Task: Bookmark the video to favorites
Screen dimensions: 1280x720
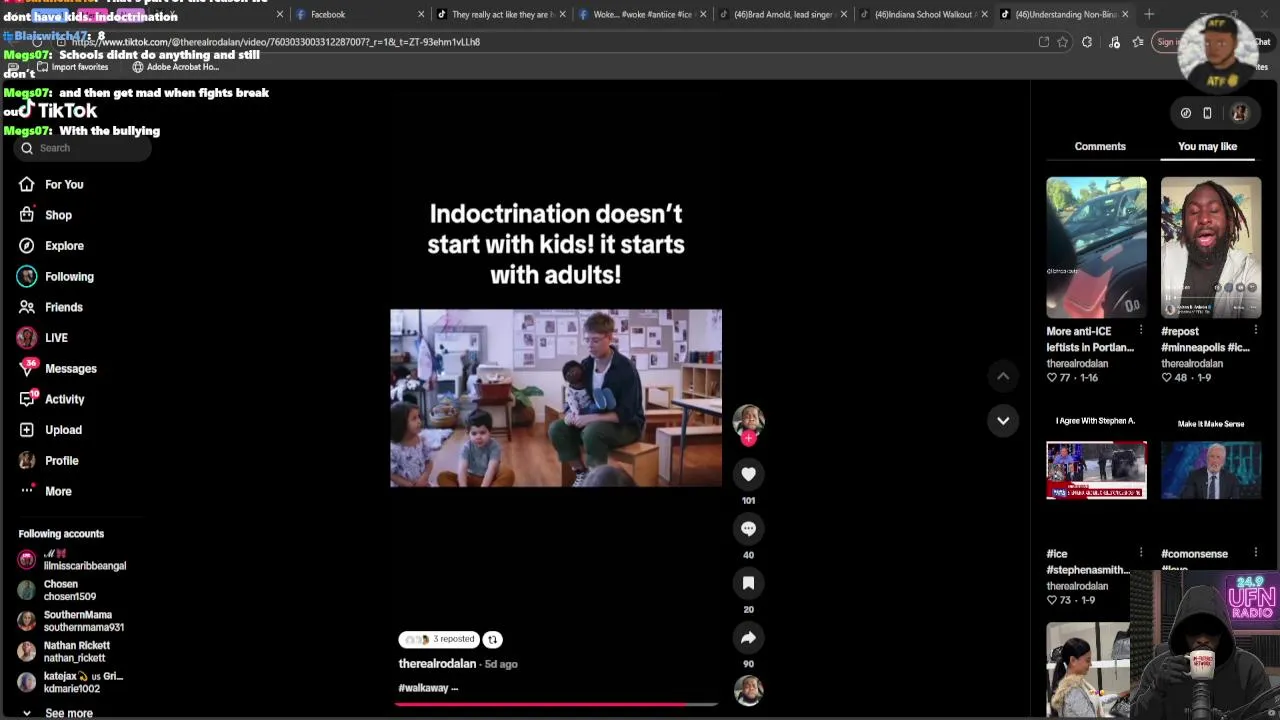Action: point(748,583)
